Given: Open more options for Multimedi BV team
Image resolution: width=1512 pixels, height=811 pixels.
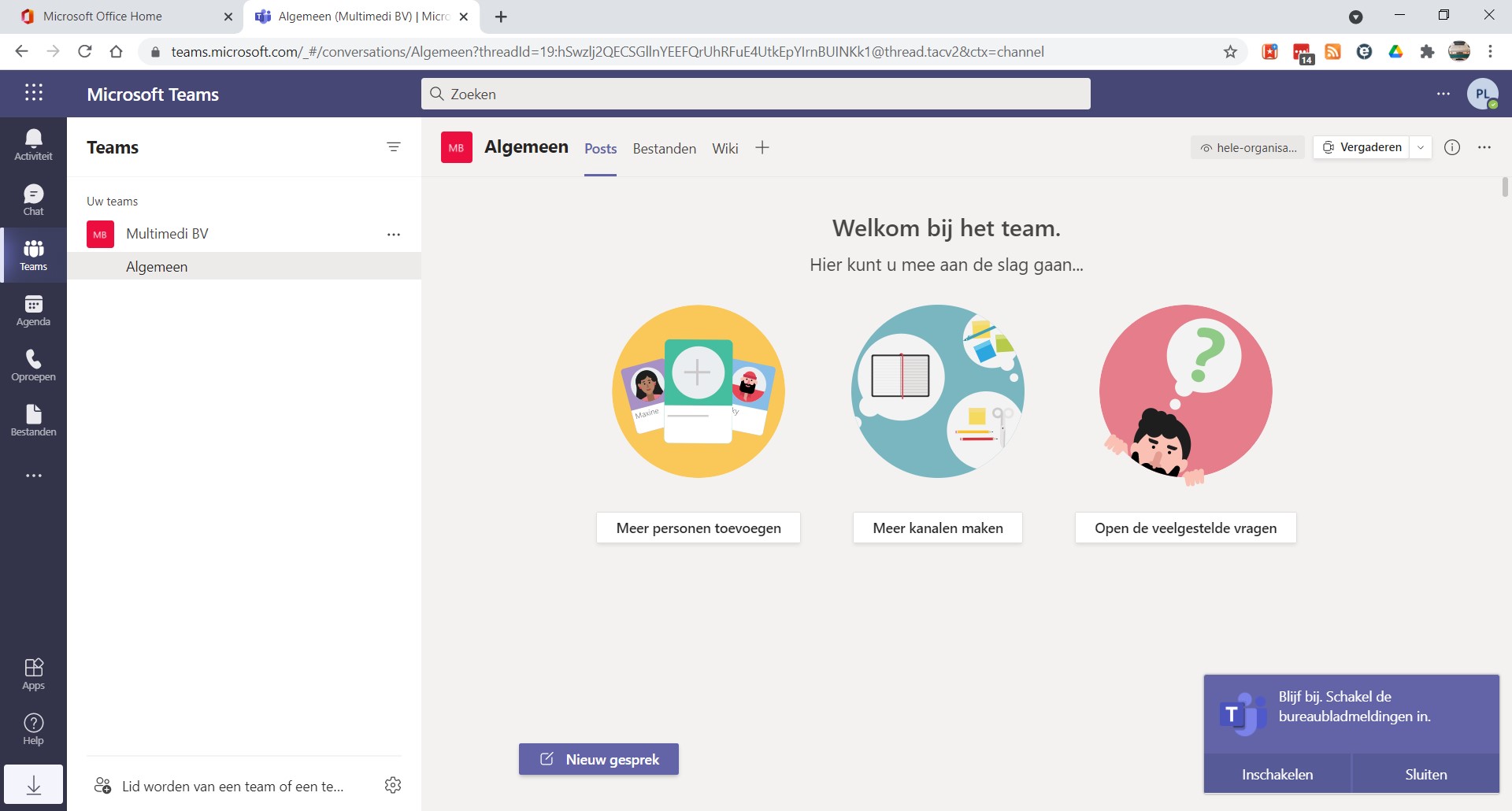Looking at the screenshot, I should [394, 234].
